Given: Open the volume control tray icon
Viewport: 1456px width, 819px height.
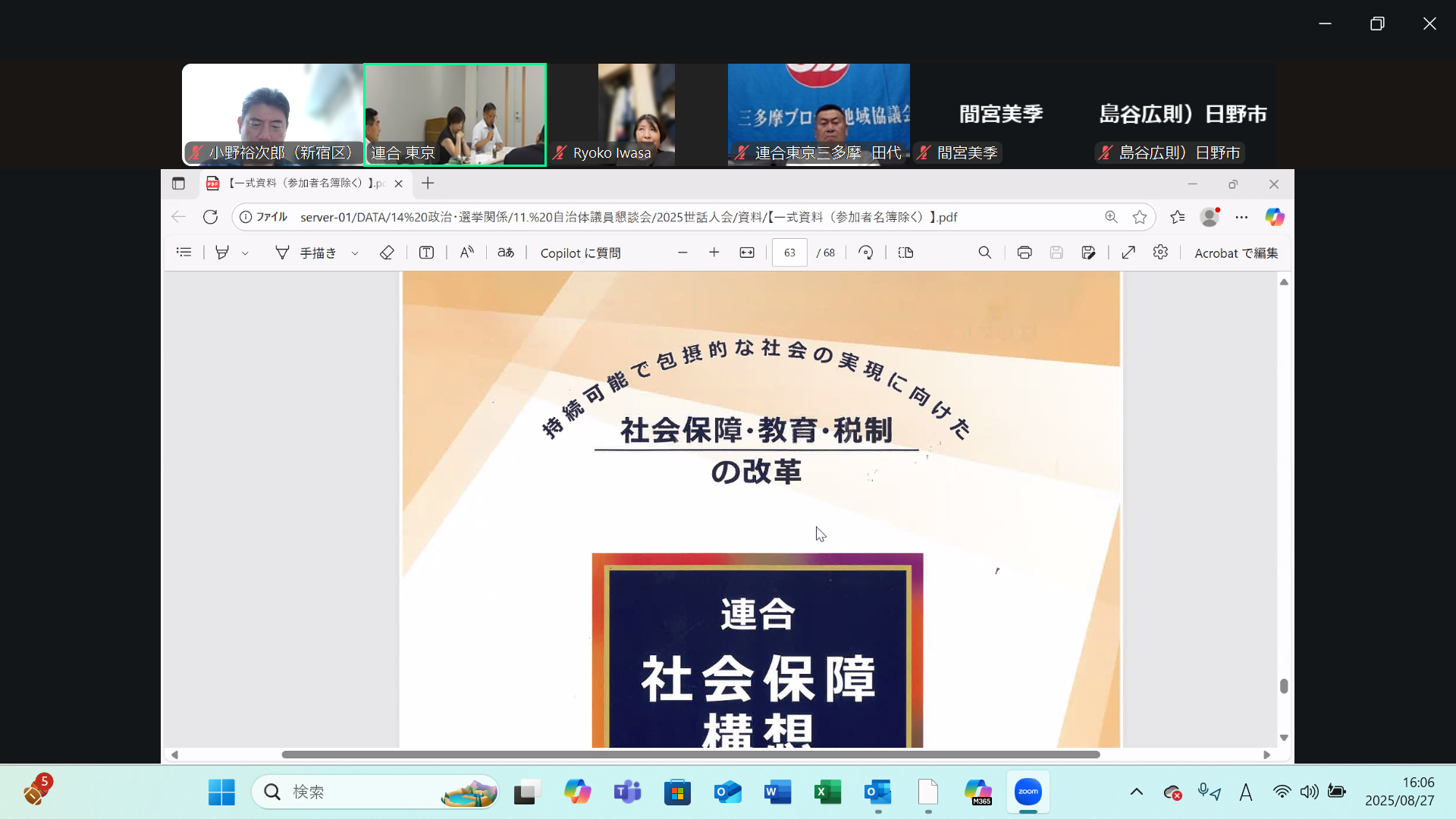Looking at the screenshot, I should coord(1309,792).
